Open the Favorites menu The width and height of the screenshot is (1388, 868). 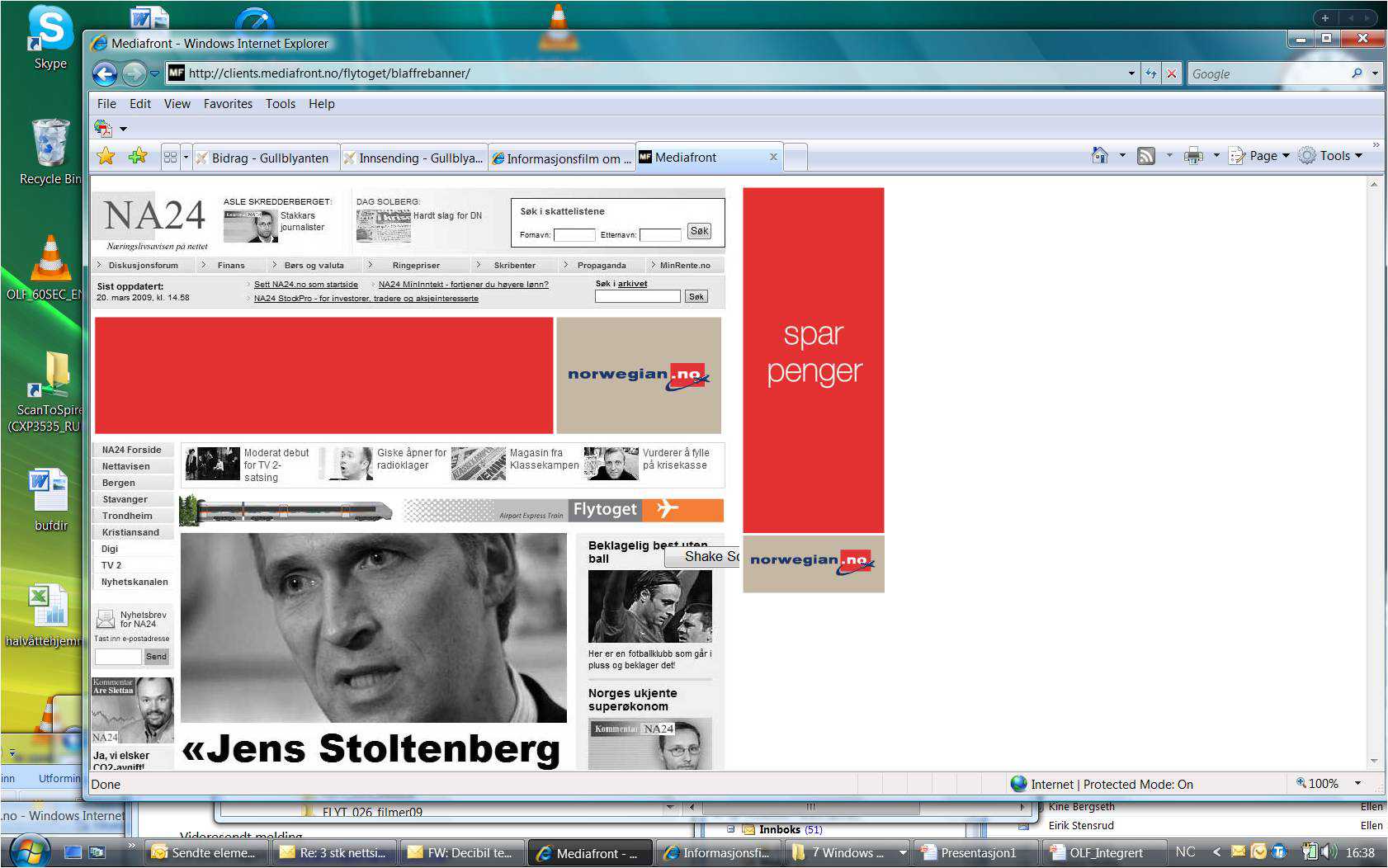point(228,104)
